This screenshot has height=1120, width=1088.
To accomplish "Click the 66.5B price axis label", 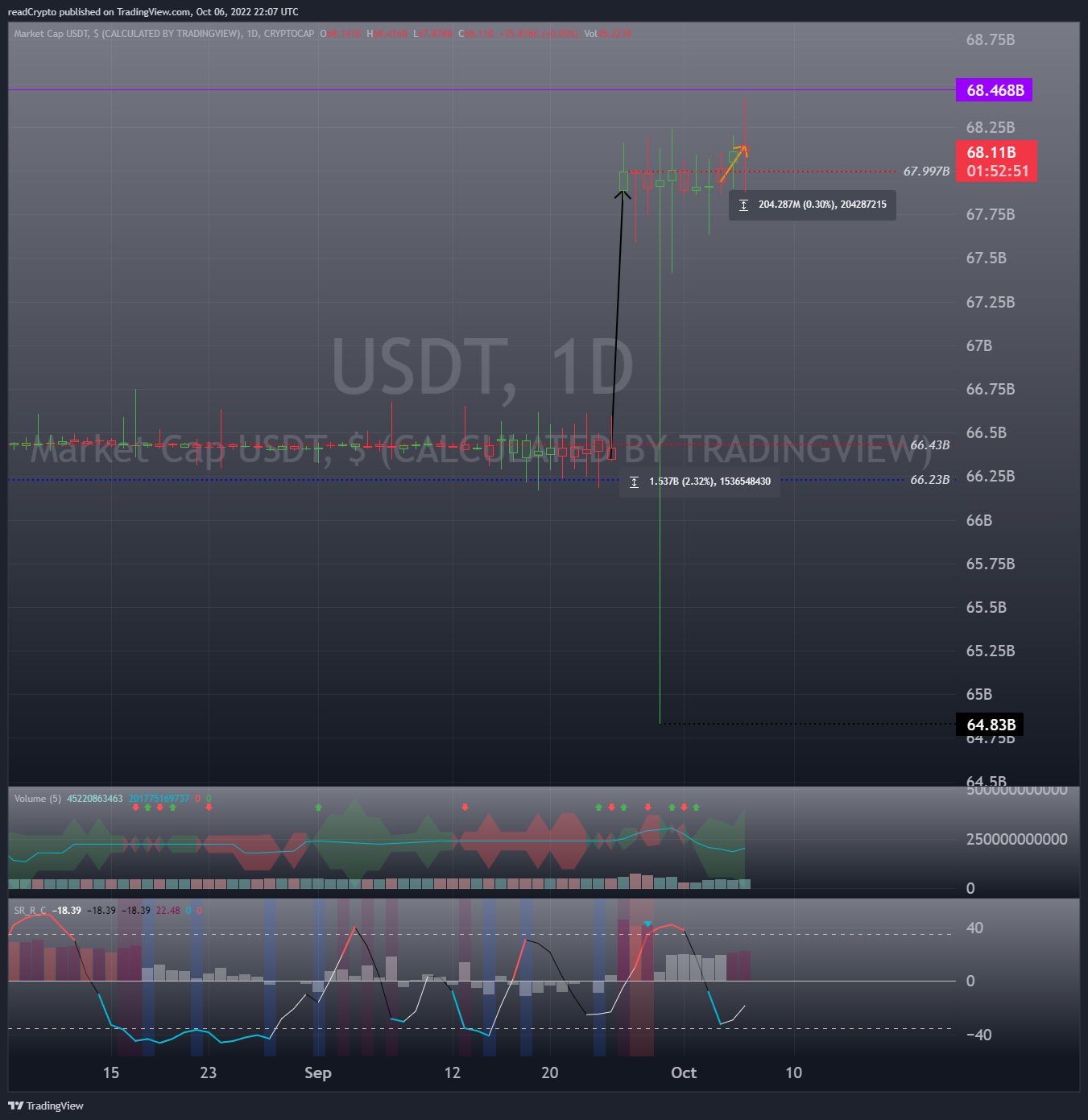I will (987, 432).
